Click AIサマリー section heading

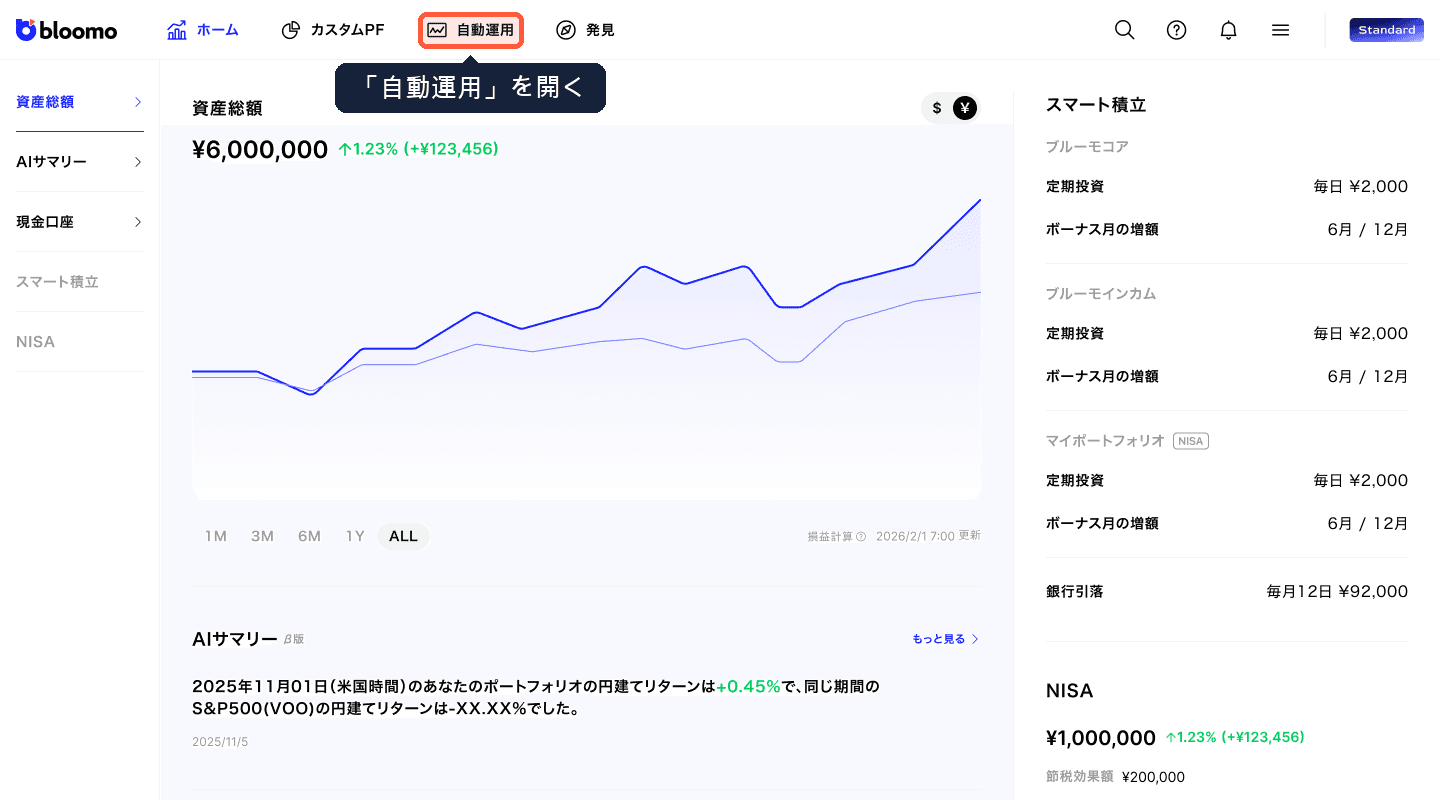(x=235, y=639)
